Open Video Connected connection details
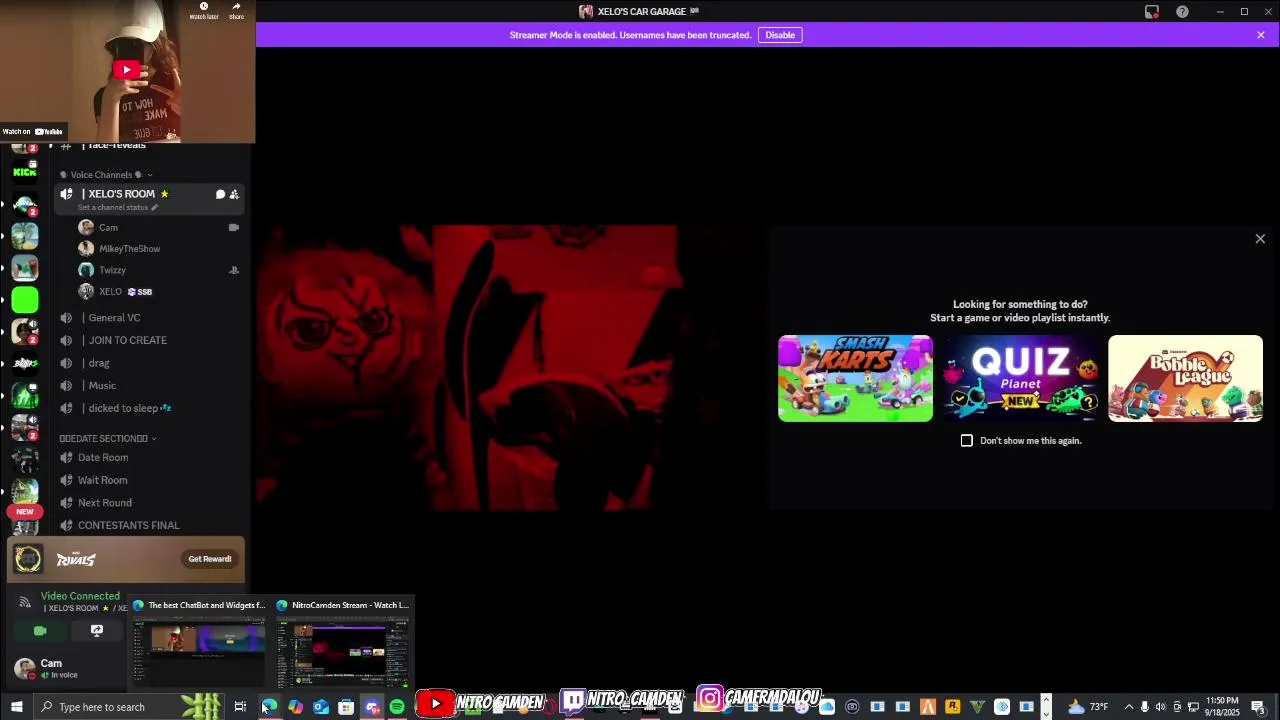 coord(80,596)
